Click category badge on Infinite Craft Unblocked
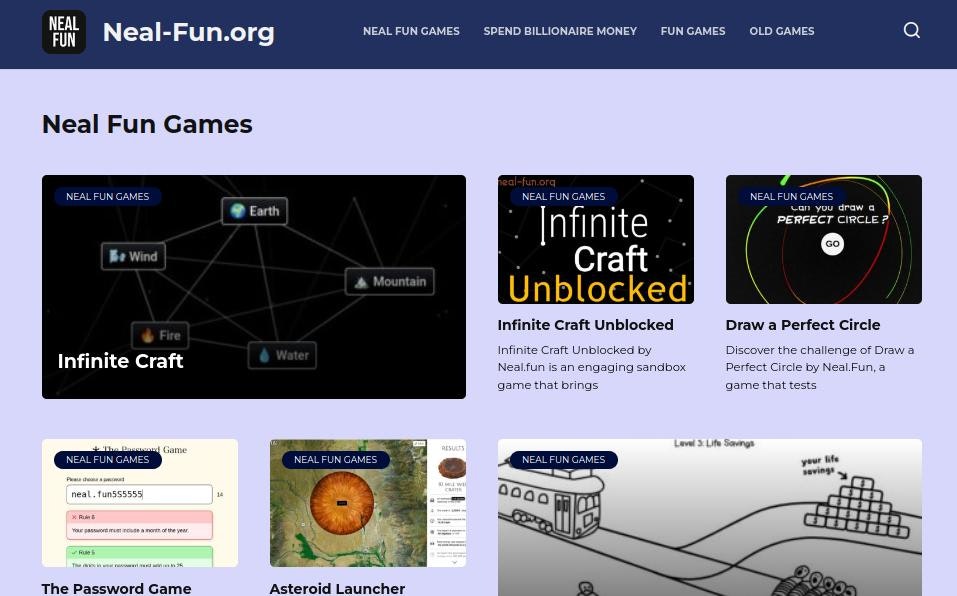This screenshot has height=596, width=957. (563, 196)
